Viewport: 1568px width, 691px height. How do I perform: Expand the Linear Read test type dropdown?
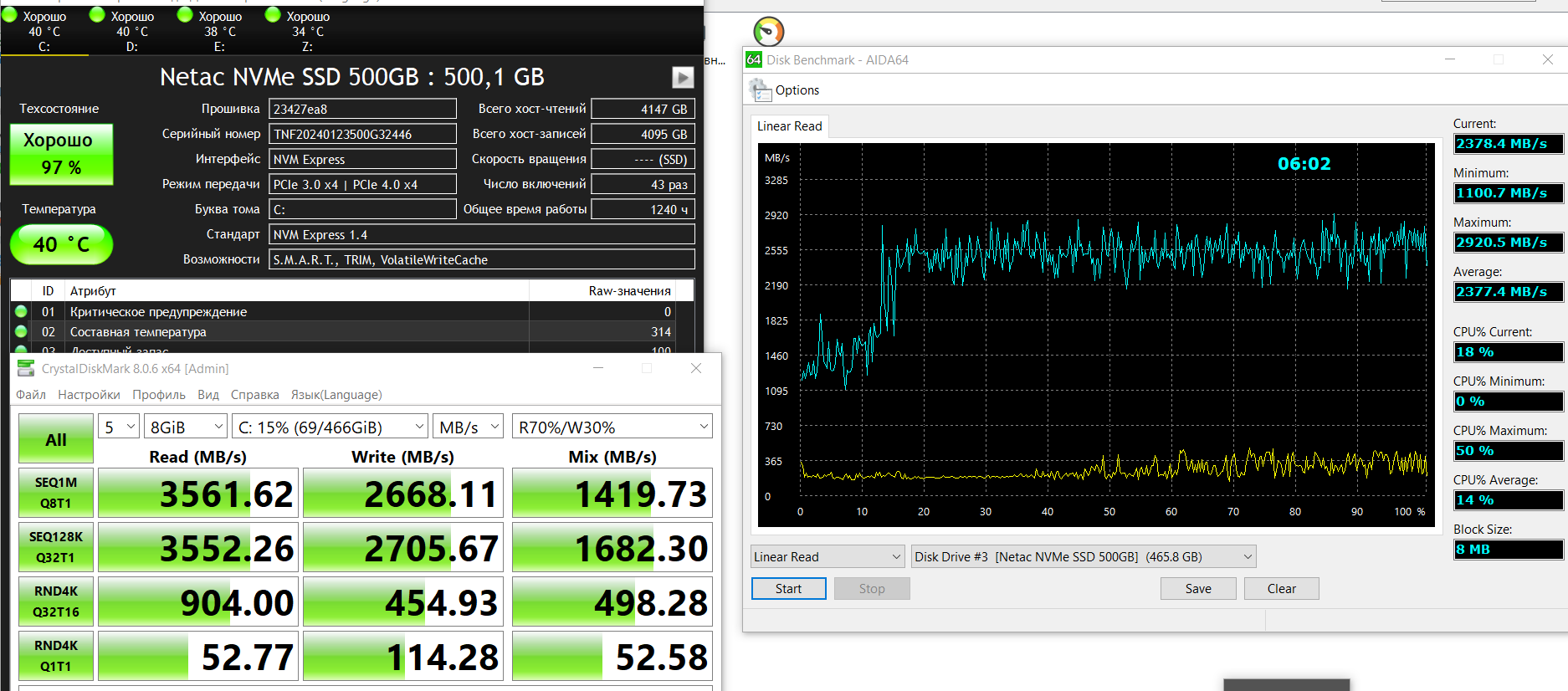click(x=828, y=557)
